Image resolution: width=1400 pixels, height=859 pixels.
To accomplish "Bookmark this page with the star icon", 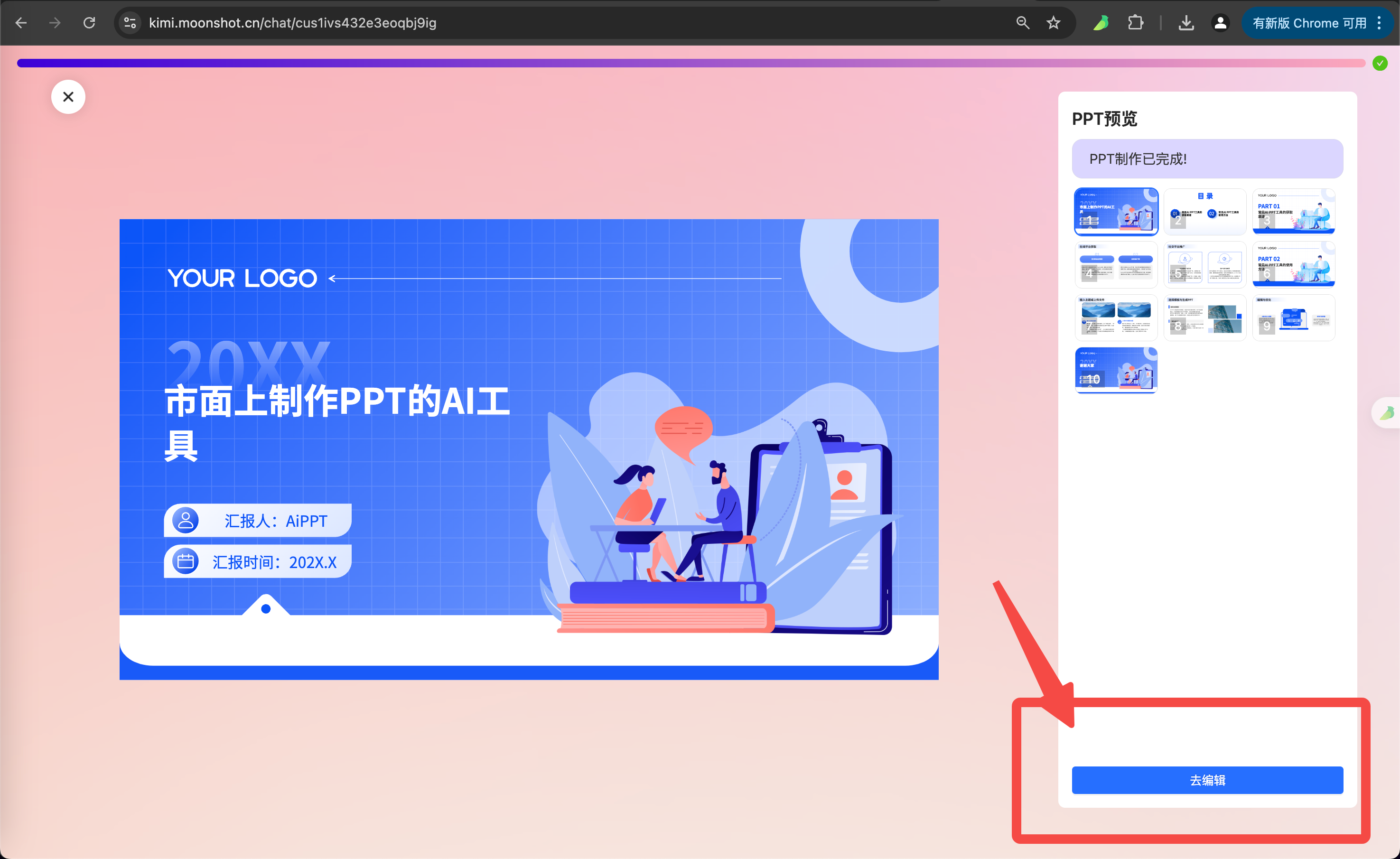I will click(x=1054, y=23).
